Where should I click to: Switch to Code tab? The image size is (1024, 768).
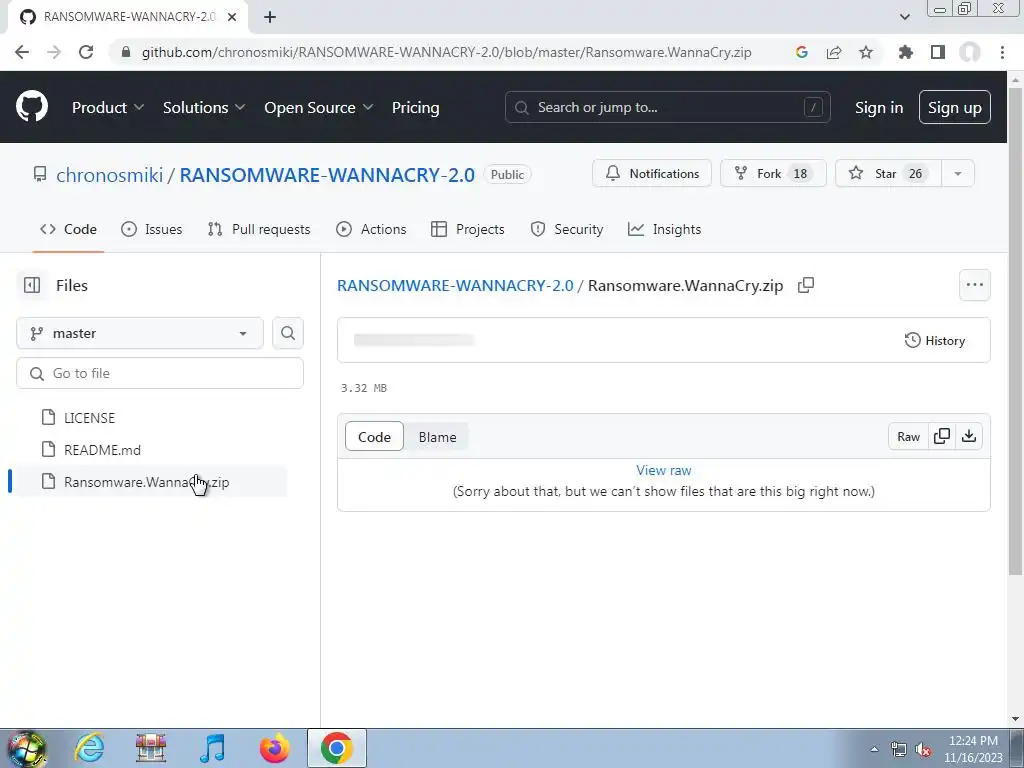point(69,229)
